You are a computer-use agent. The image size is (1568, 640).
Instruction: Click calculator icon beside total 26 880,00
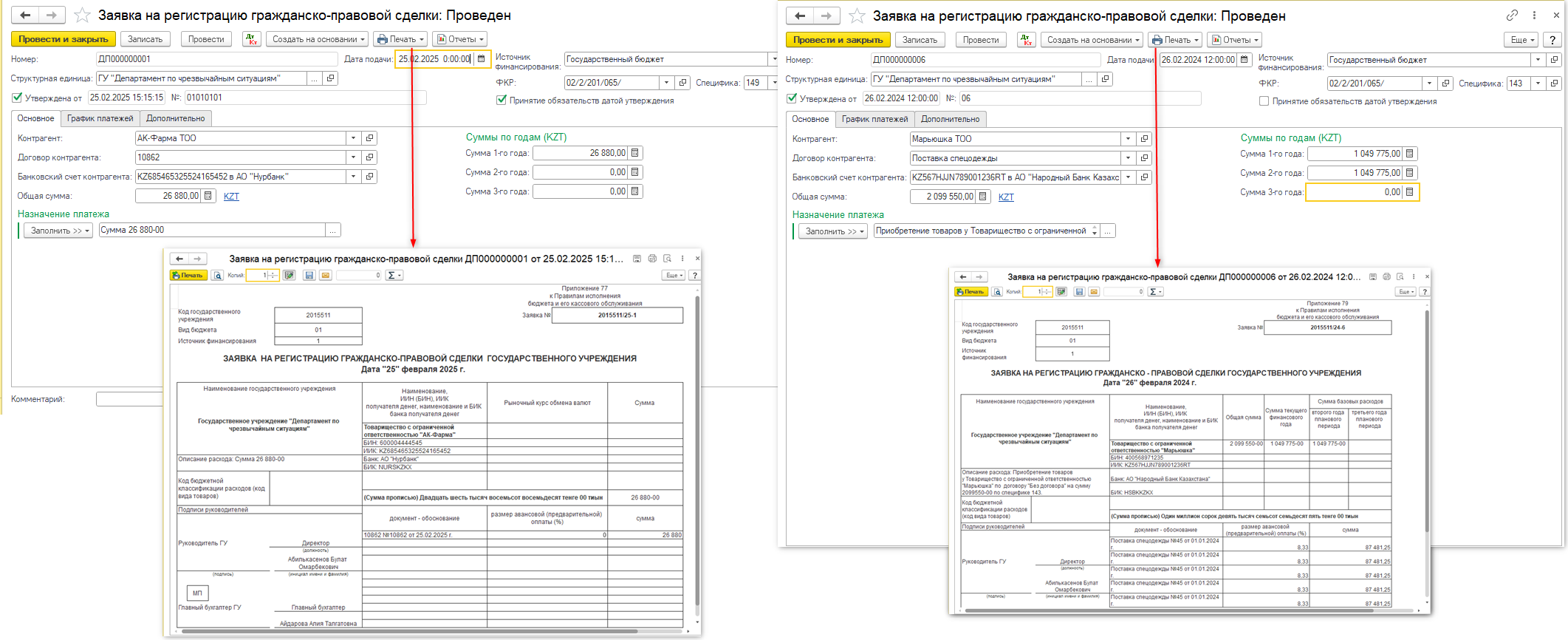click(x=208, y=196)
